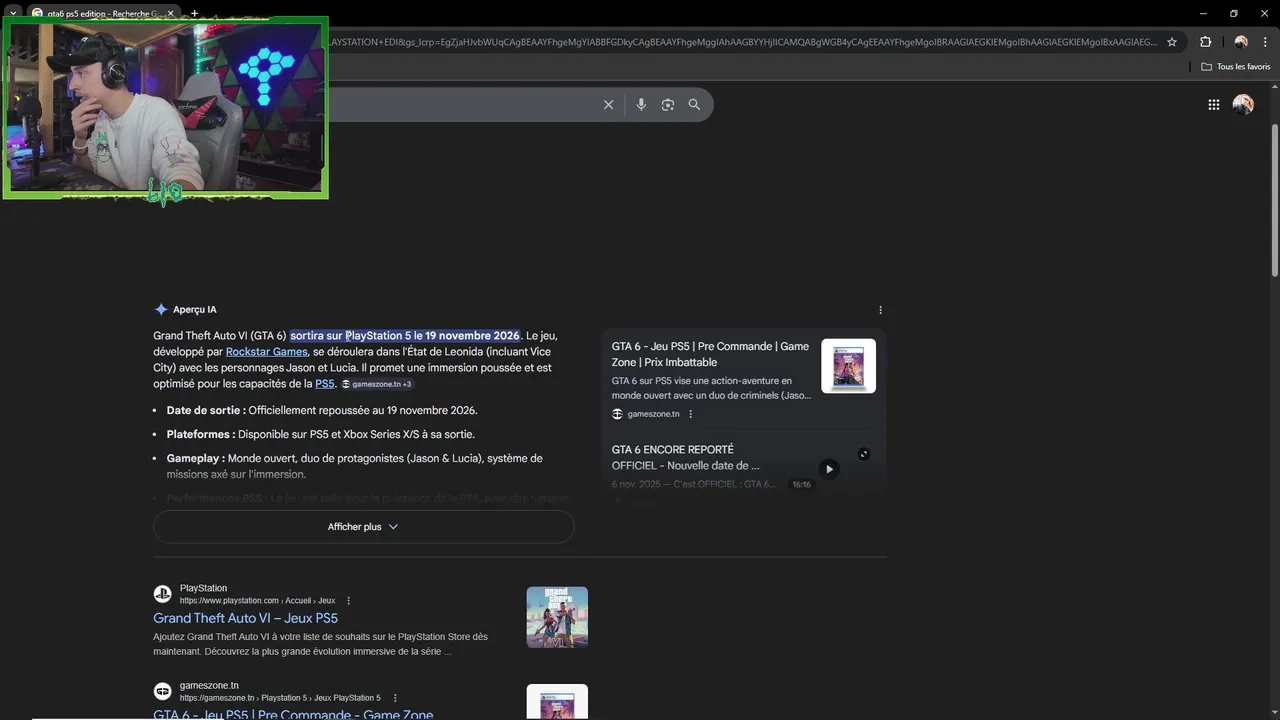Image resolution: width=1280 pixels, height=720 pixels.
Task: Open the GTA 6 ENCORE REPORTÉ OFFICIEL video title
Action: (686, 458)
